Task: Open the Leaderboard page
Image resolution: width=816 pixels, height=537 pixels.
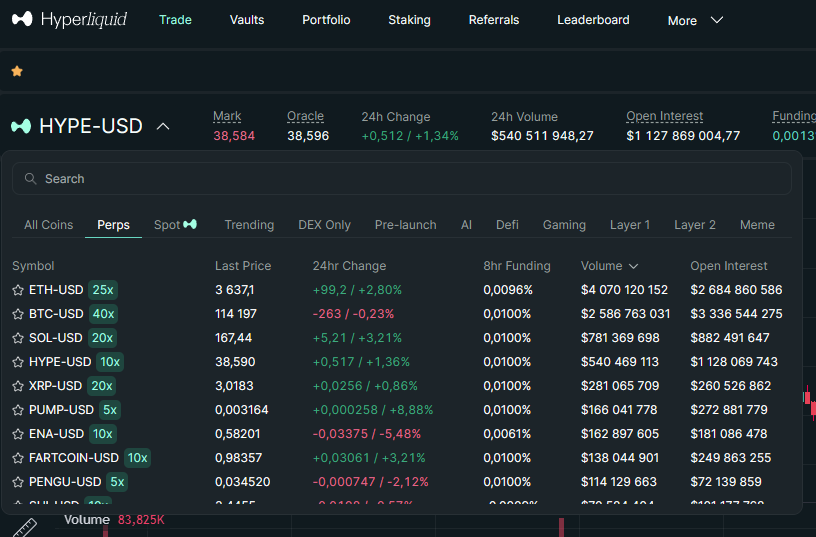Action: pos(593,20)
